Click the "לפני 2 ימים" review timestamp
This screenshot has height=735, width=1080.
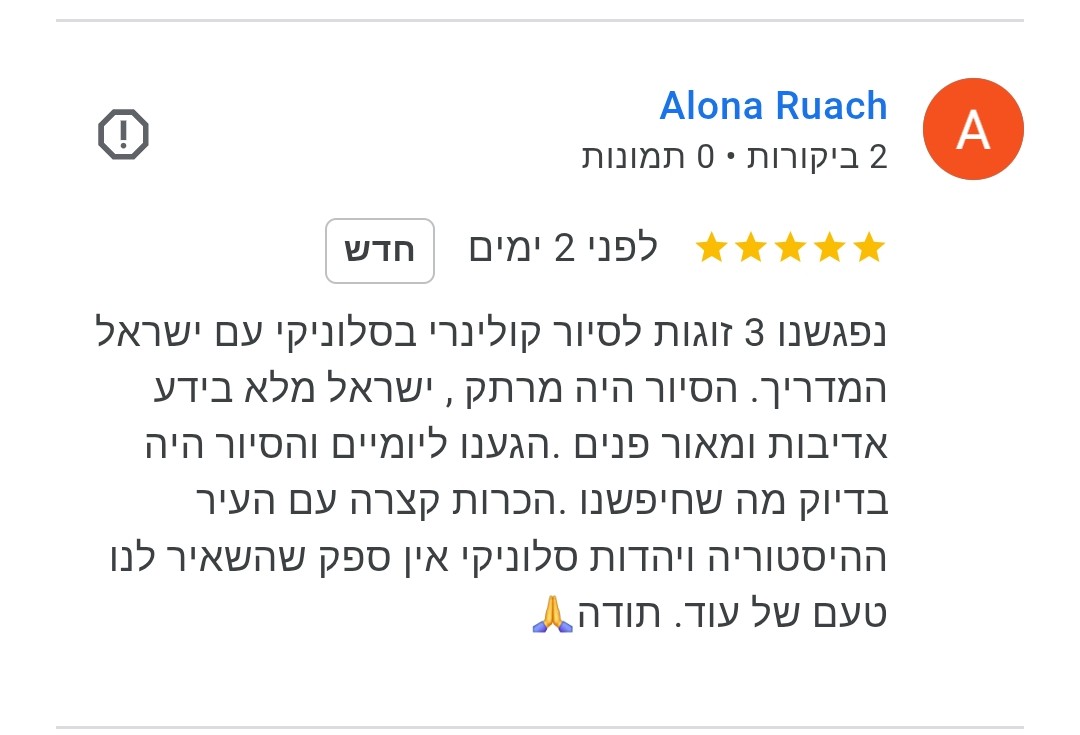tap(563, 248)
